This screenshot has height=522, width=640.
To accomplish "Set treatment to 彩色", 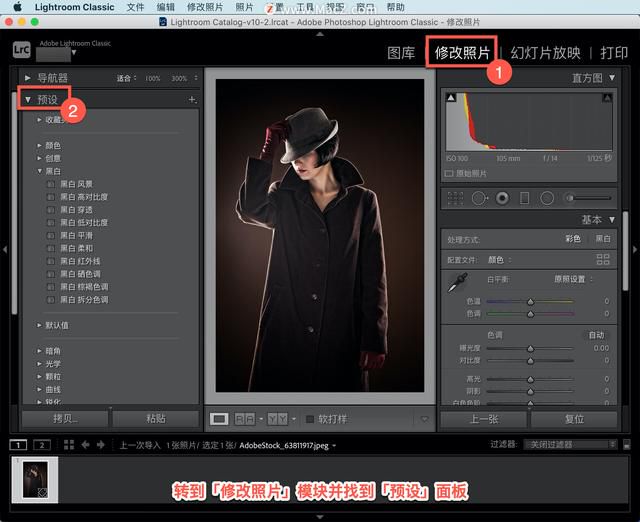I will [x=573, y=239].
